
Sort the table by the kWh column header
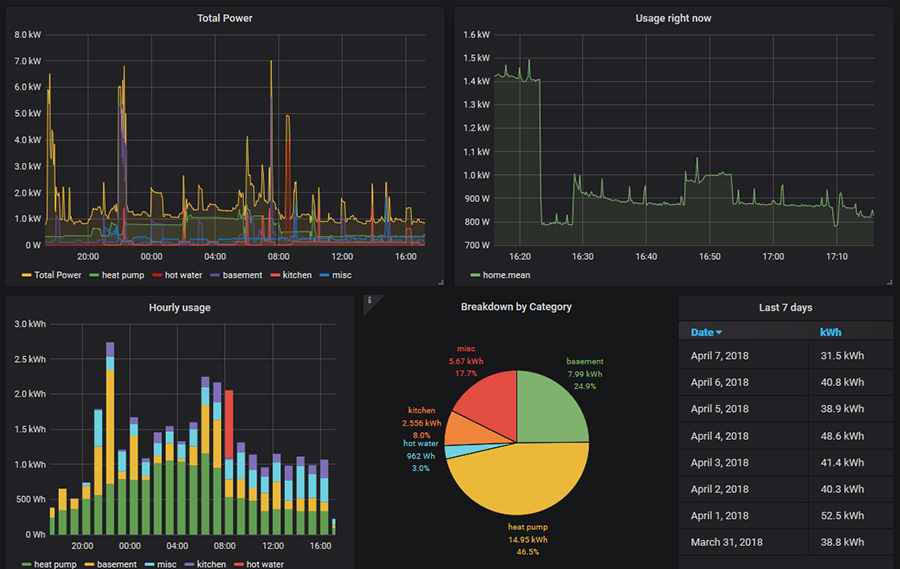coord(830,333)
